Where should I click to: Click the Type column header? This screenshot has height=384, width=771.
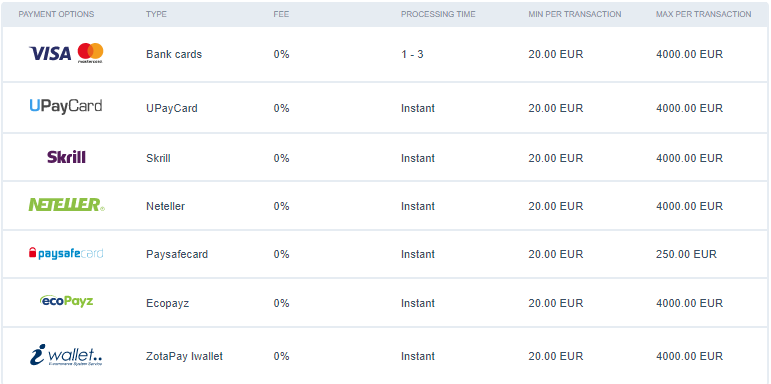click(156, 14)
